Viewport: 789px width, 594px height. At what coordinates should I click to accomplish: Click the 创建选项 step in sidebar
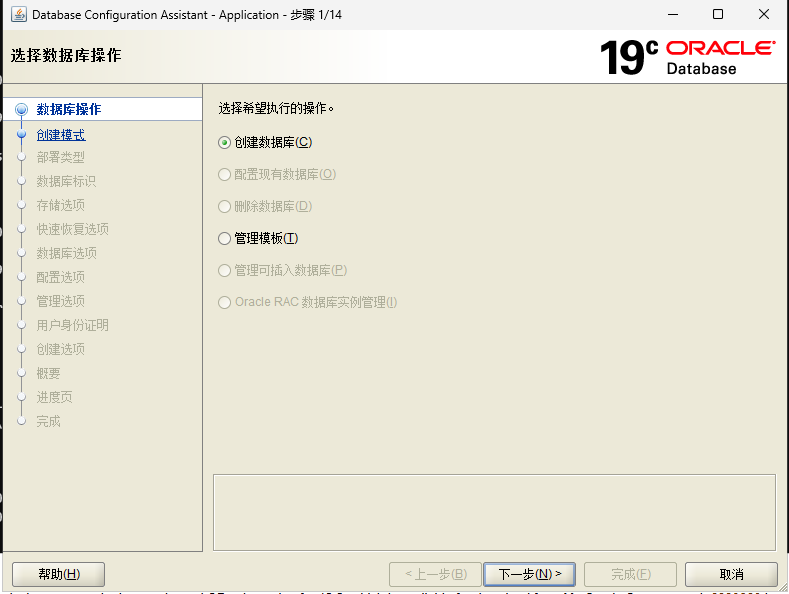[x=60, y=349]
